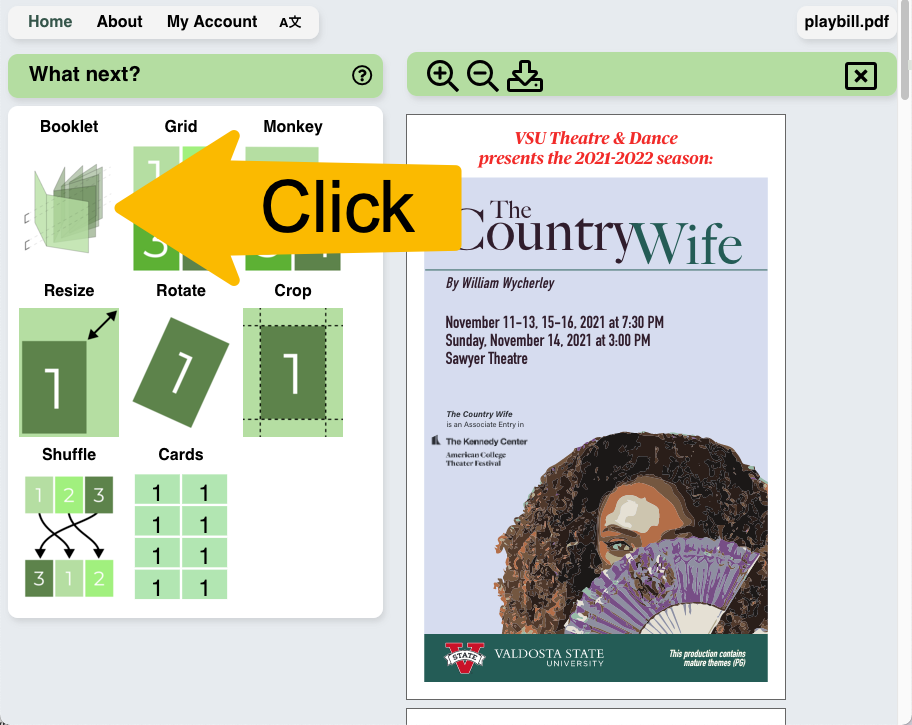Screen dimensions: 912x725
Task: Download the PDF file
Action: [x=525, y=76]
